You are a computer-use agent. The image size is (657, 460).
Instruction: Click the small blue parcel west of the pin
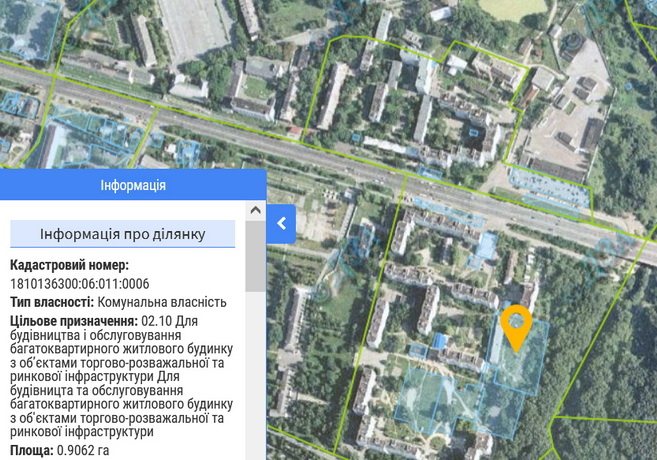pyautogui.click(x=441, y=343)
